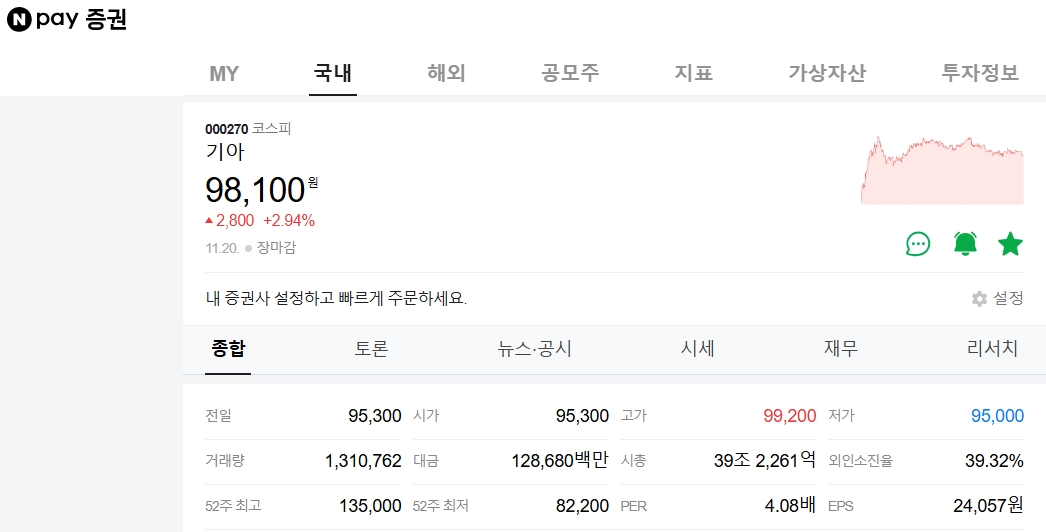Toggle the price alert bell icon
The image size is (1046, 532).
click(965, 244)
